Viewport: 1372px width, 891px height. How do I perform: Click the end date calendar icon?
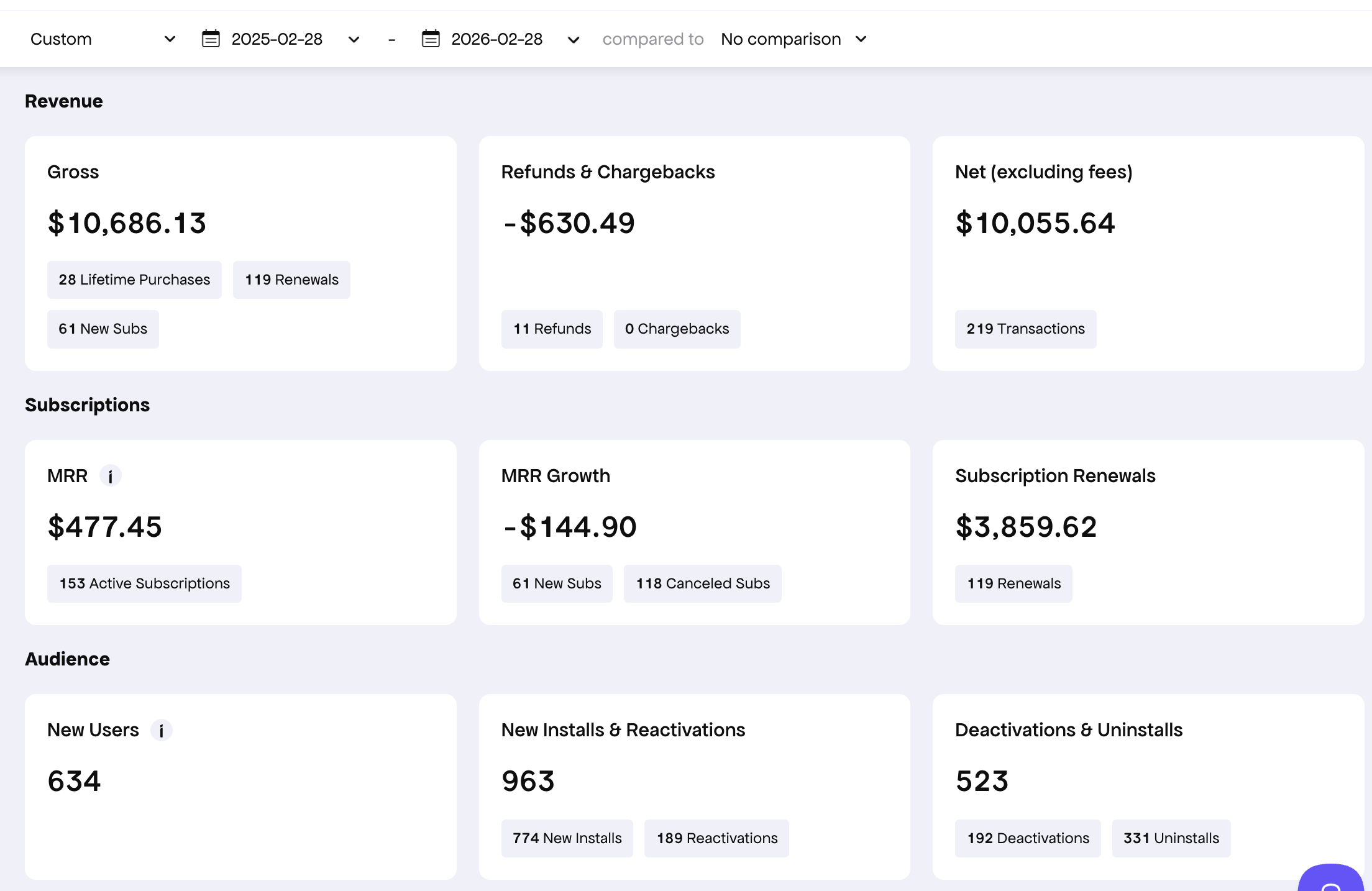click(x=431, y=39)
